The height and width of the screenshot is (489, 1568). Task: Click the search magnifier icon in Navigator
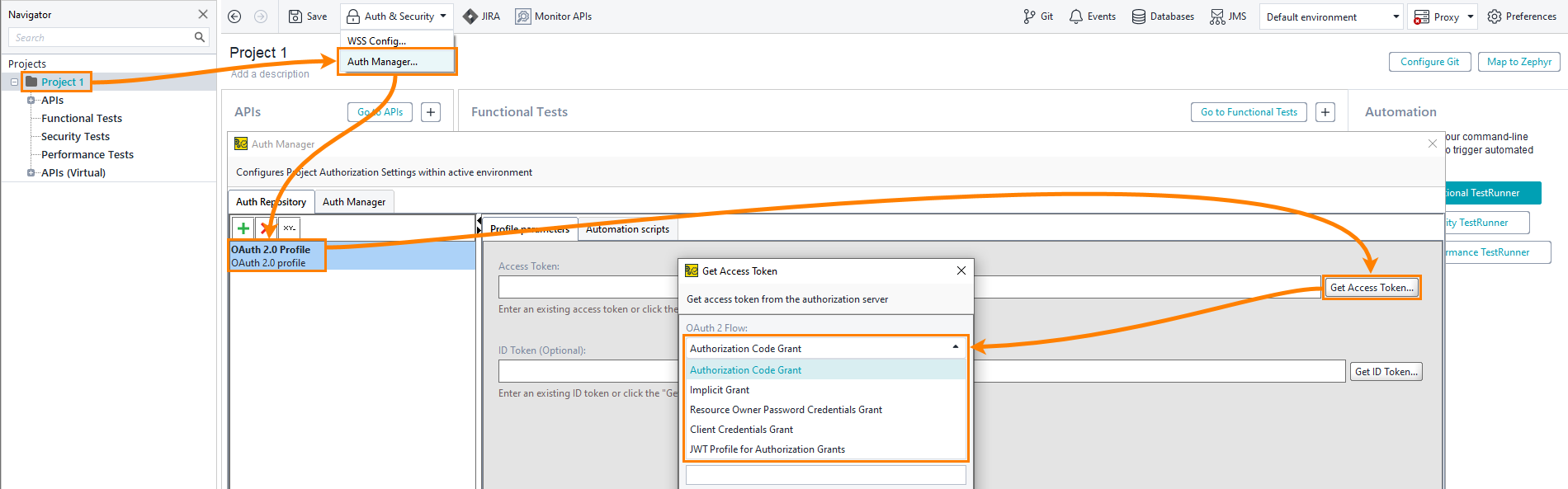200,37
